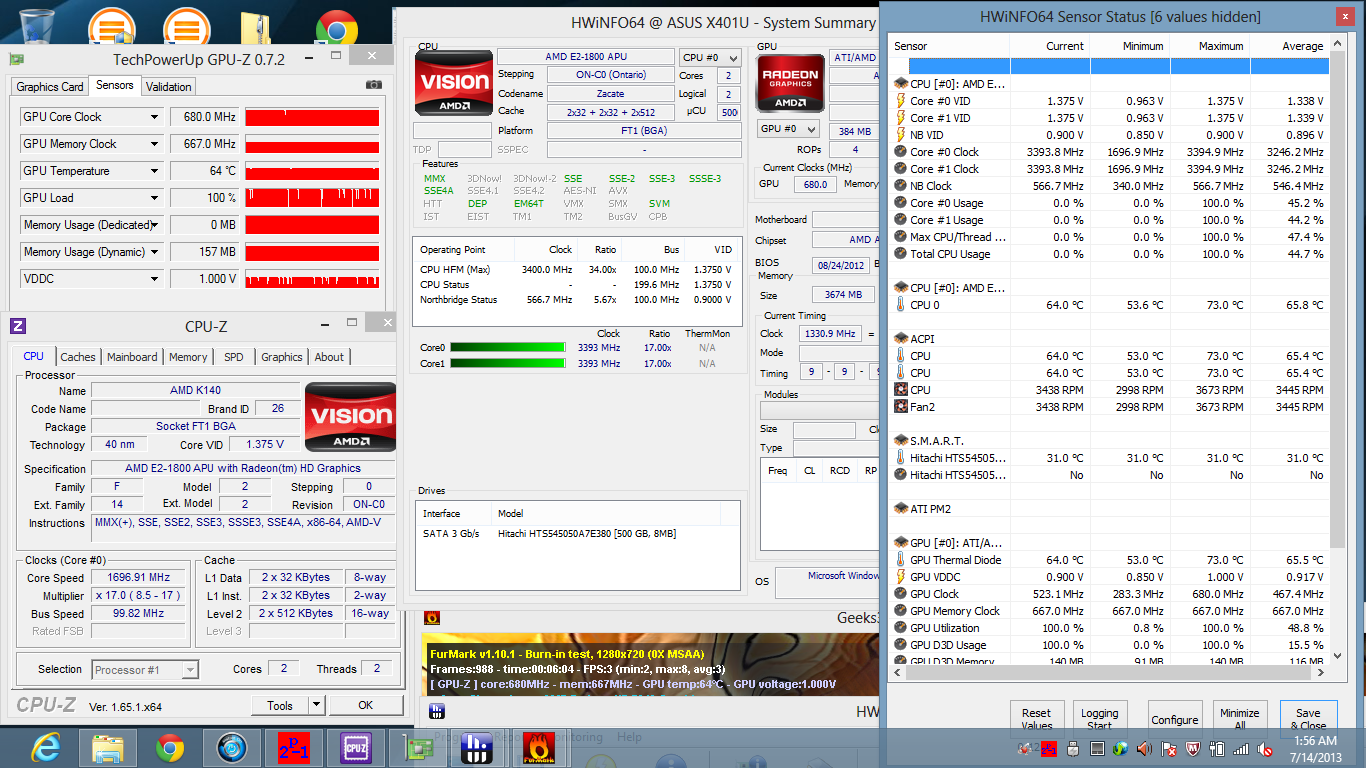Click the CPU-Z OK button
The image size is (1366, 768).
coord(366,705)
